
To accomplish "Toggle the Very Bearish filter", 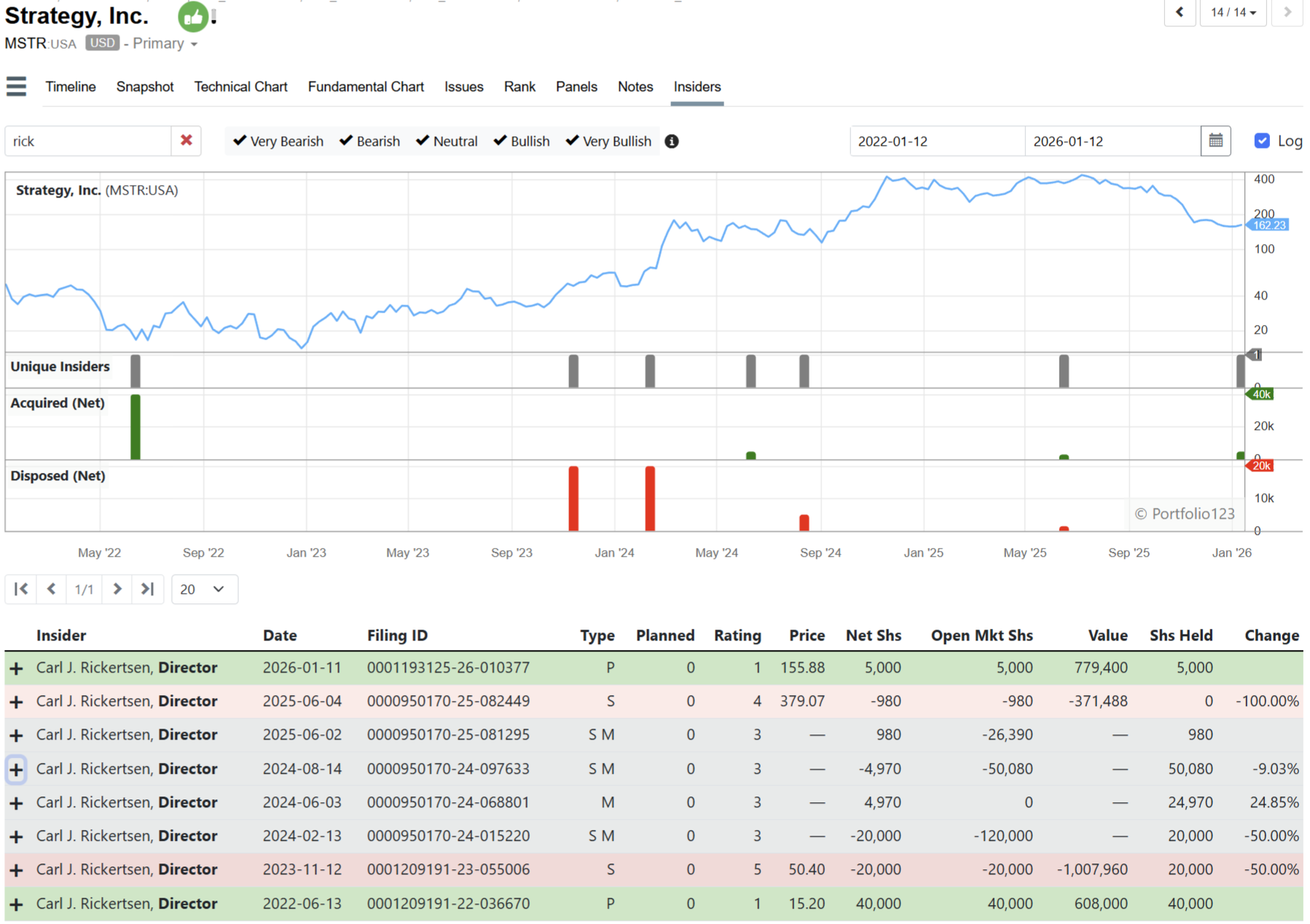I will coord(278,141).
